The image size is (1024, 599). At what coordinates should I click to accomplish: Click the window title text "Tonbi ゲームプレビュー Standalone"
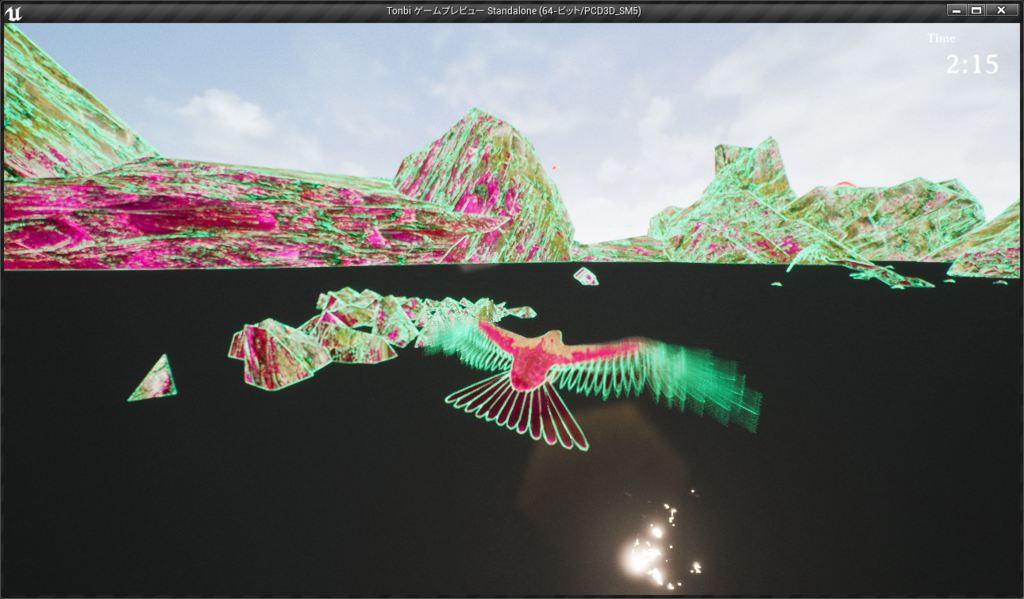click(462, 11)
